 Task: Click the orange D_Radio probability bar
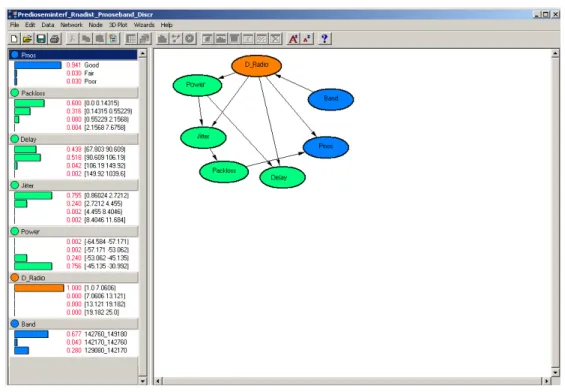pos(39,288)
